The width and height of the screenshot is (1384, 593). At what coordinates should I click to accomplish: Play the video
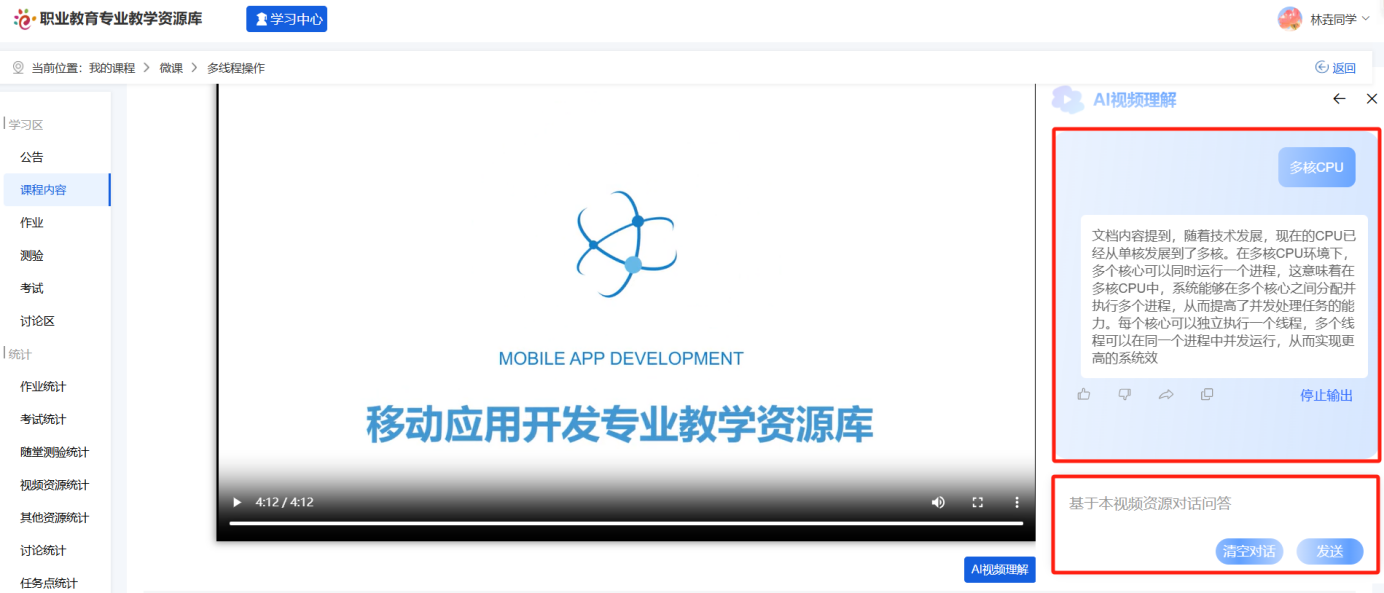pos(236,502)
